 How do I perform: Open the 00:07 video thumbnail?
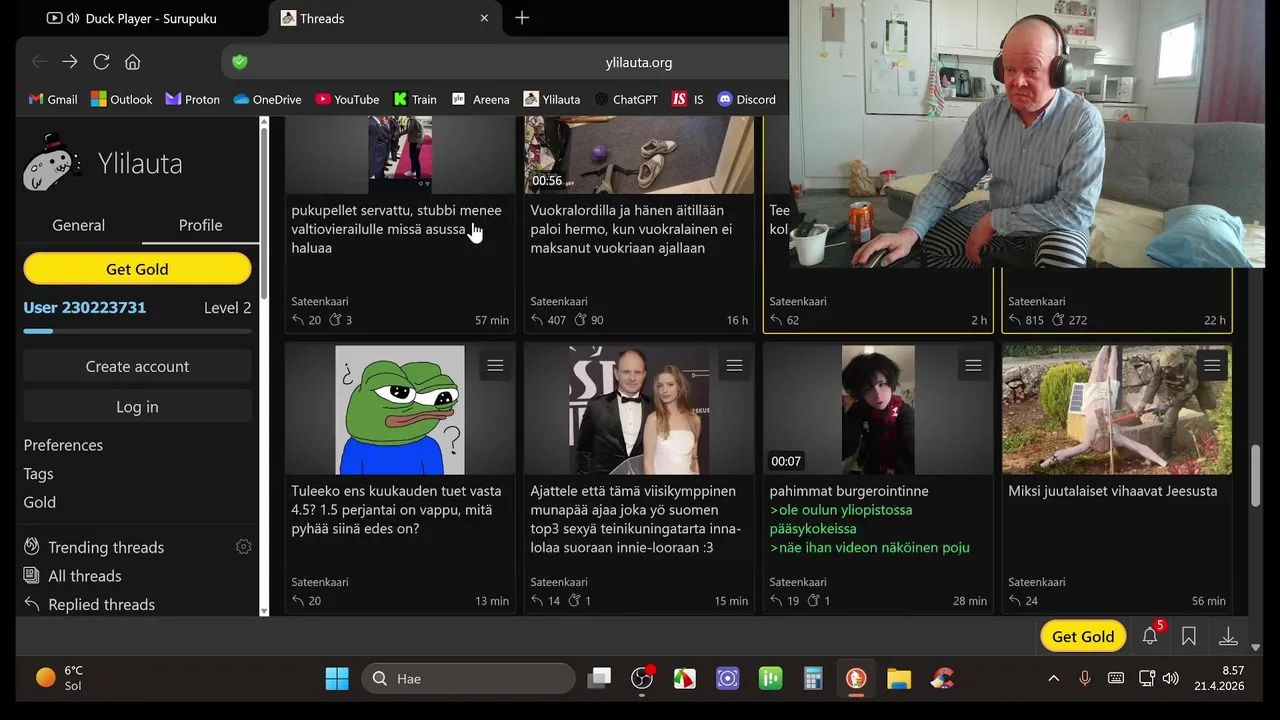point(878,410)
